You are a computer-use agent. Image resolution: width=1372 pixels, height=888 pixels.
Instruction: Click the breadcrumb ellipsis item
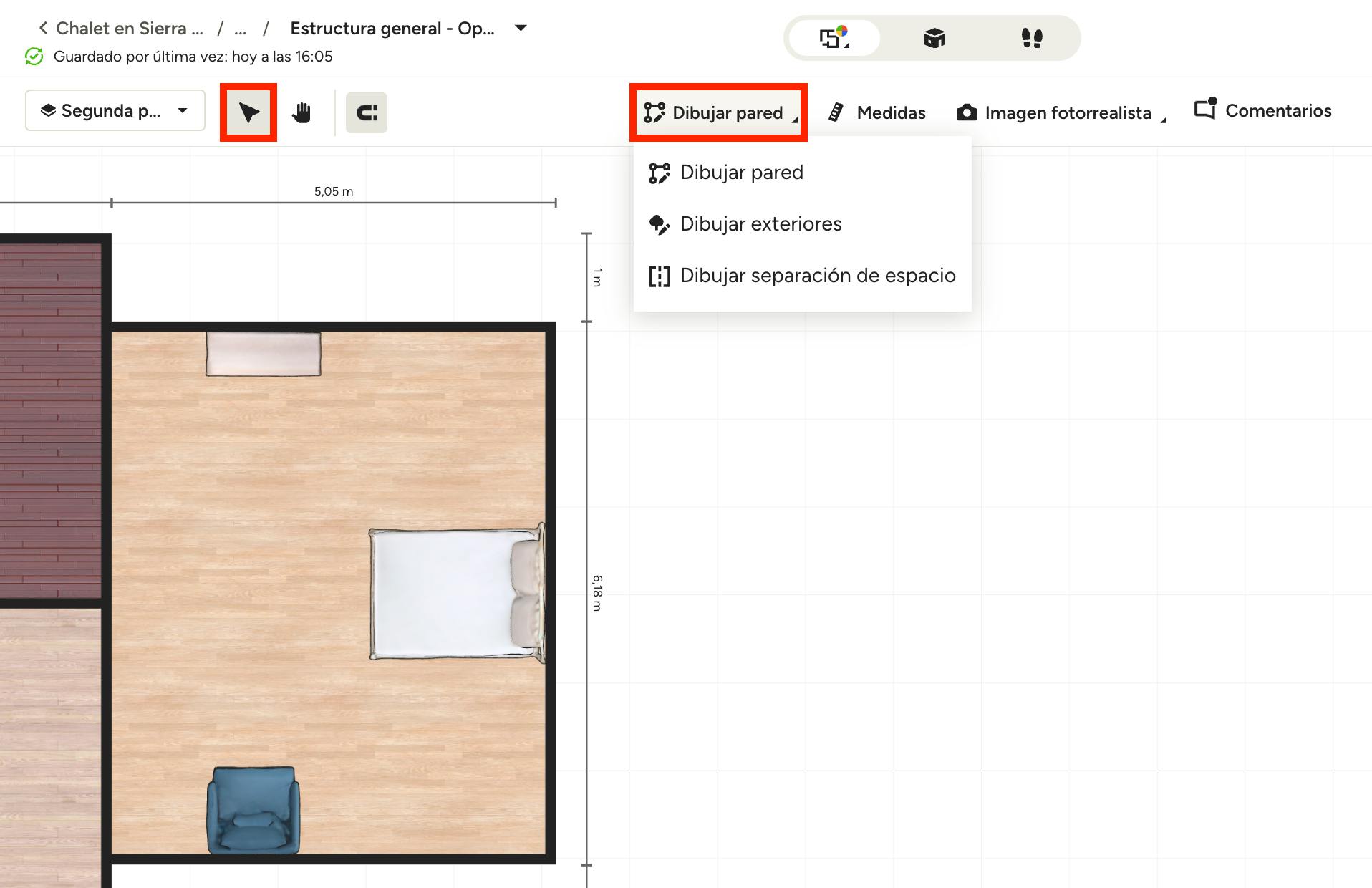[x=241, y=29]
